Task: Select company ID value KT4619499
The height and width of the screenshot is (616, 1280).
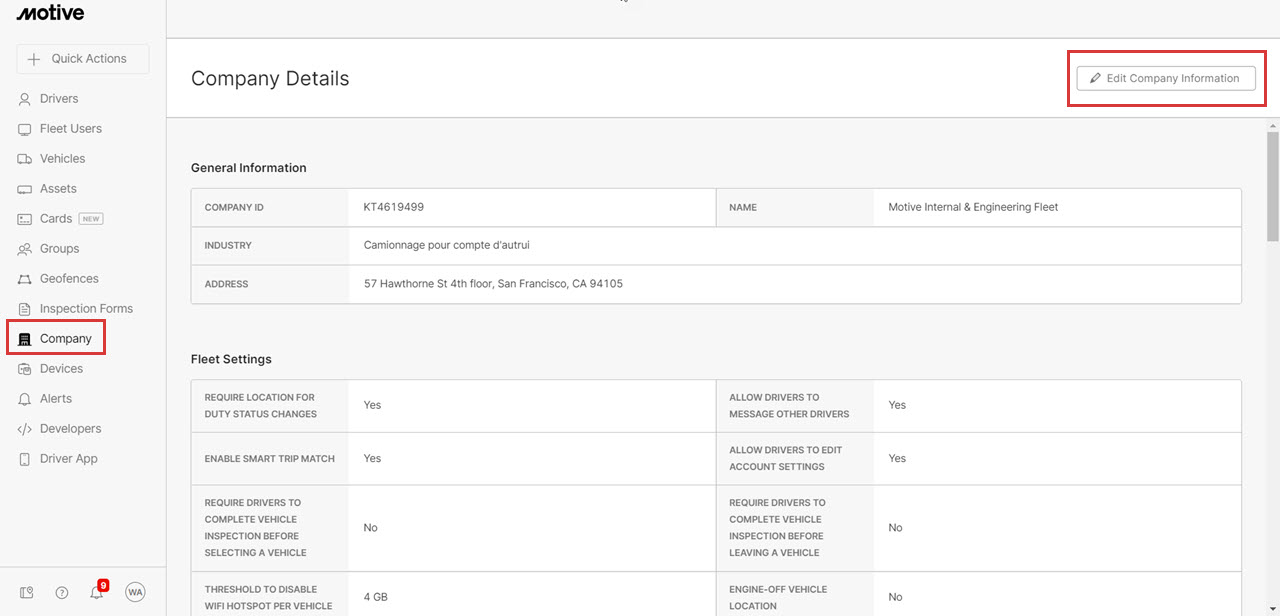Action: click(x=394, y=207)
